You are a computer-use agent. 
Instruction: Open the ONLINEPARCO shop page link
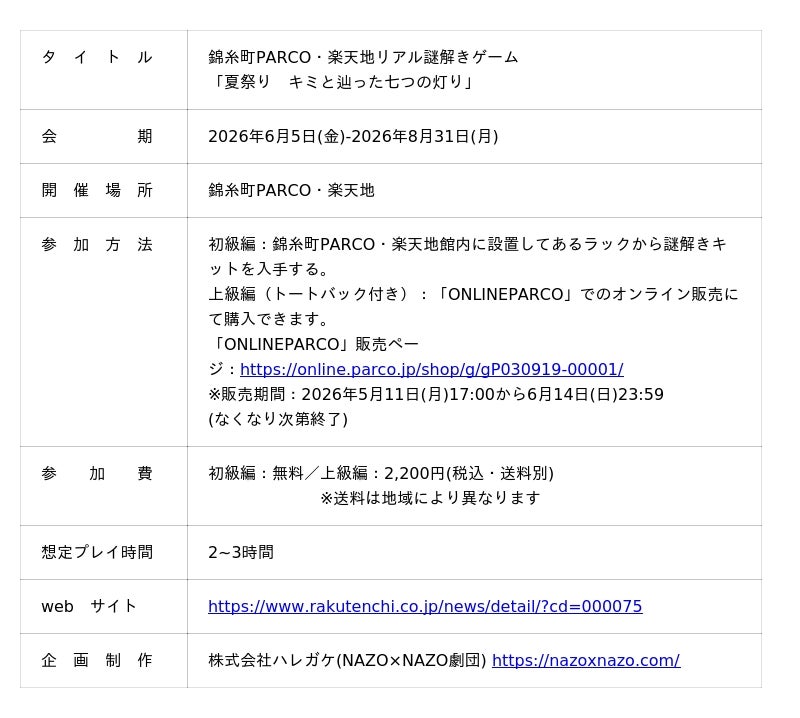click(432, 369)
